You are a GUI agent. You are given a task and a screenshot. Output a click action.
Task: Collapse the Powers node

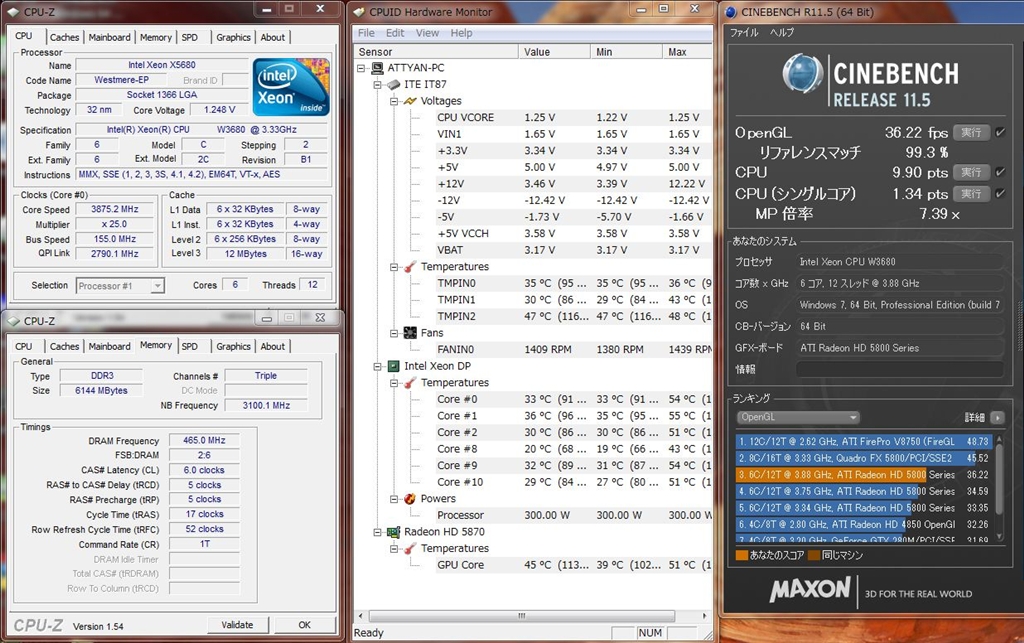394,499
